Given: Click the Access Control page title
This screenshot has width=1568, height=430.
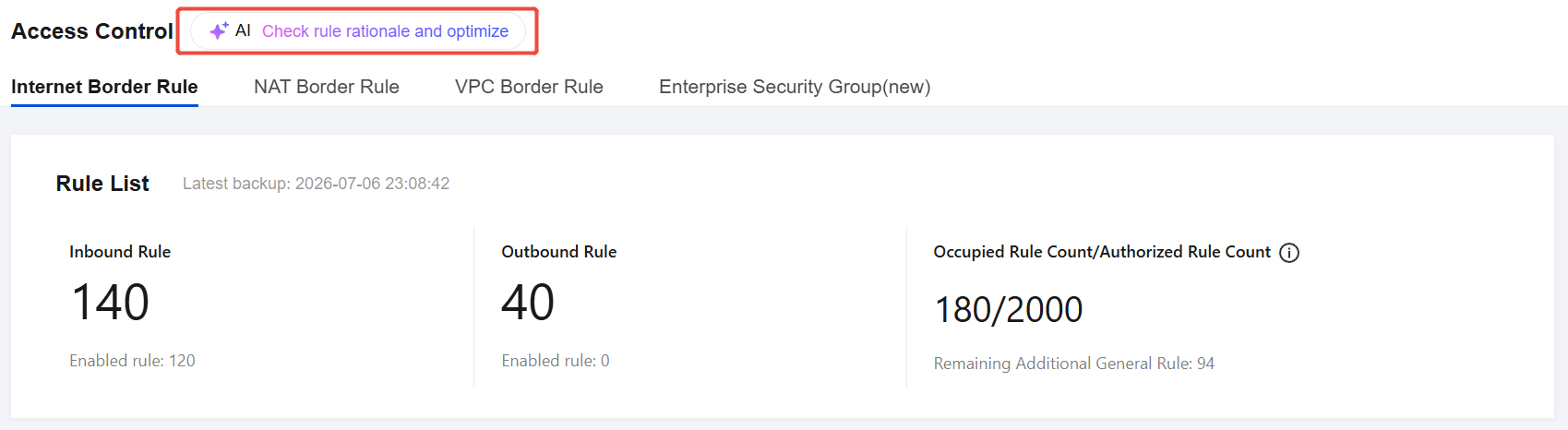Looking at the screenshot, I should [92, 31].
